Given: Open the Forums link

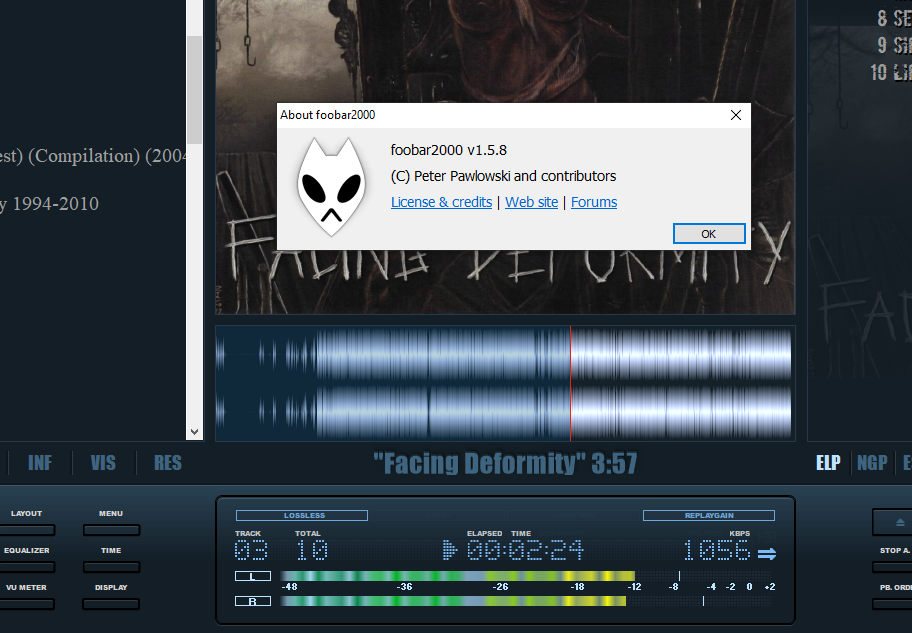Looking at the screenshot, I should click(x=594, y=202).
